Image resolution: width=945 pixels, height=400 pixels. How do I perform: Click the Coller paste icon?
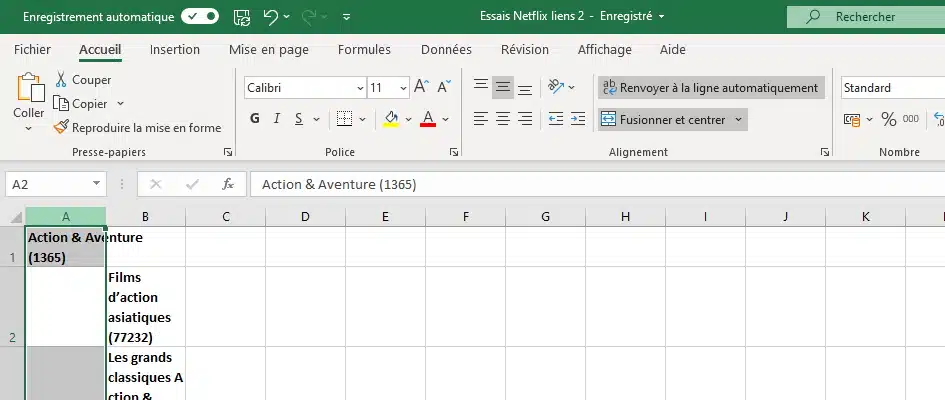pos(29,89)
